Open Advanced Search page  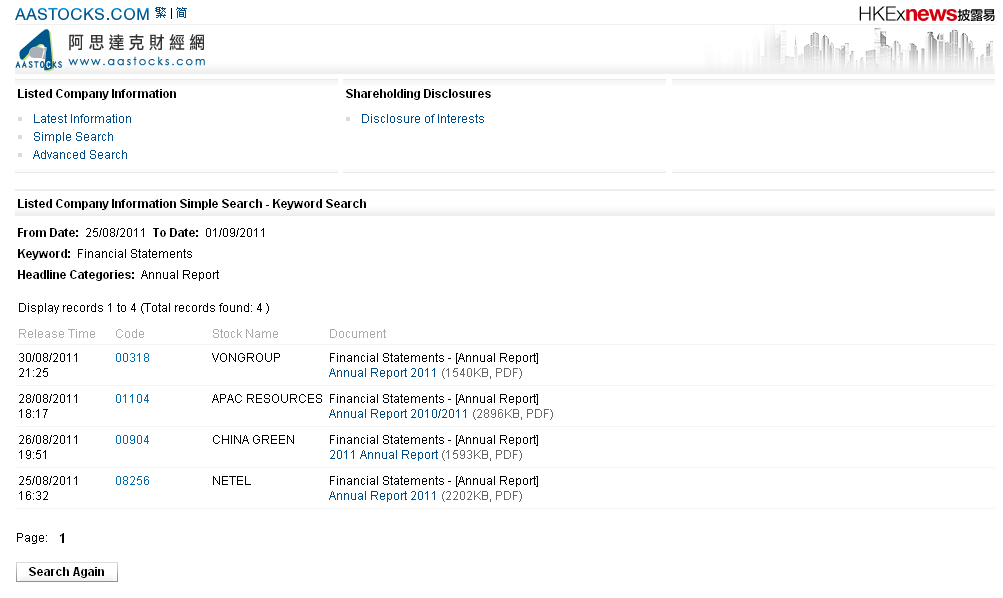[x=80, y=155]
